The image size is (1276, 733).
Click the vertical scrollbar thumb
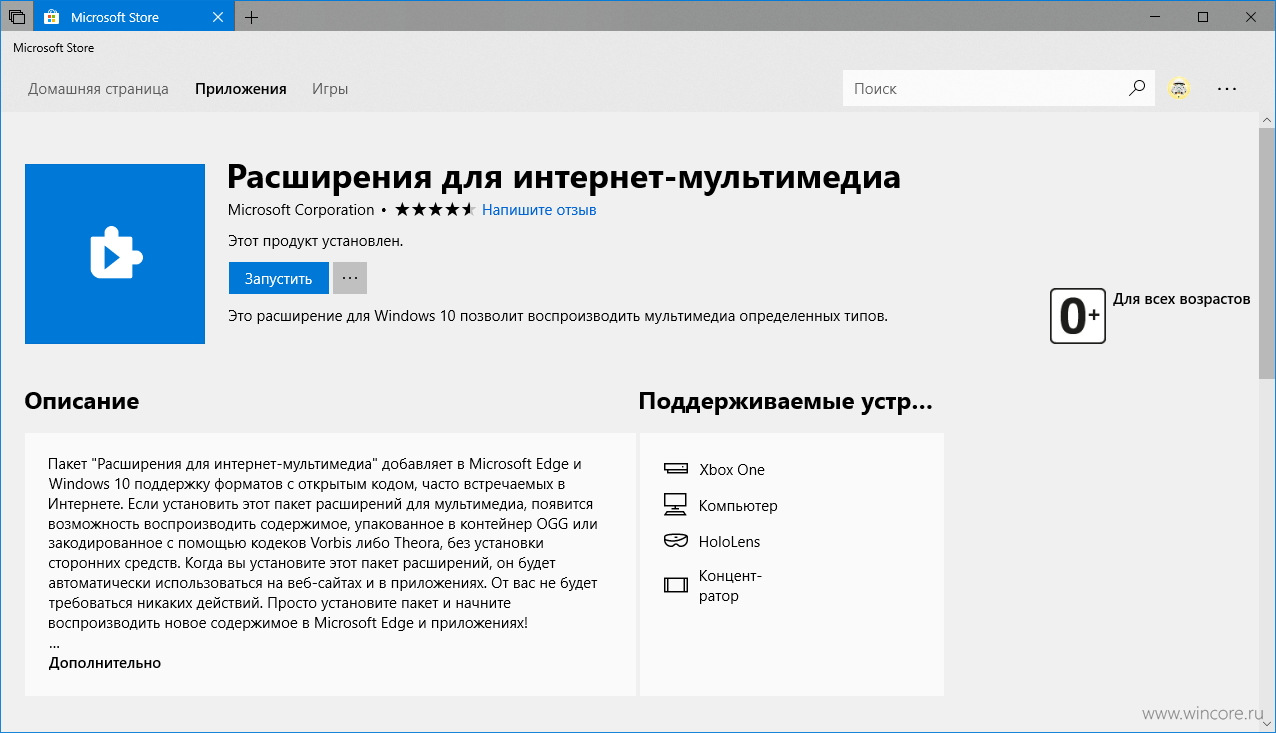1267,252
